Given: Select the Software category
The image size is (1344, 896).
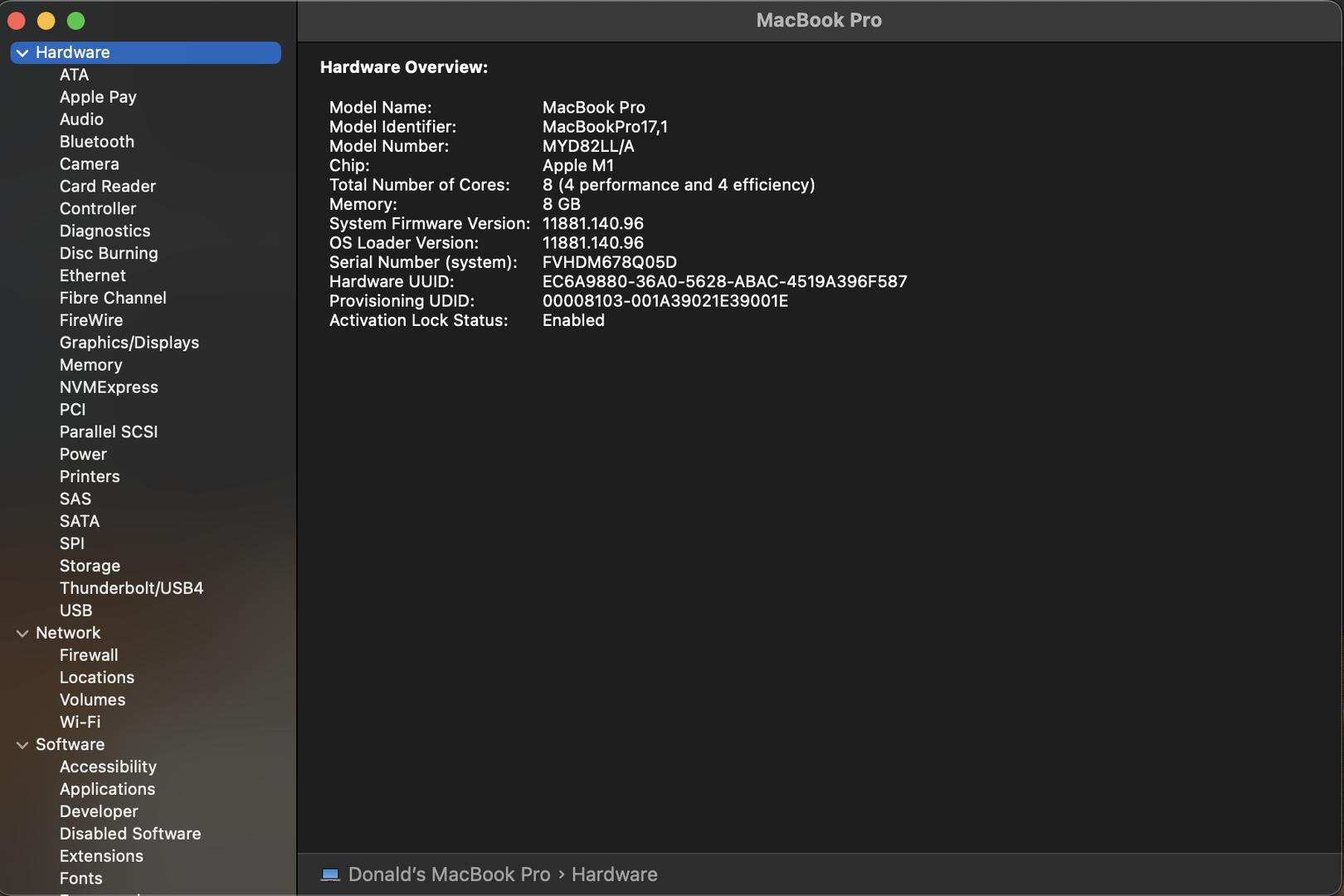Looking at the screenshot, I should (x=71, y=745).
